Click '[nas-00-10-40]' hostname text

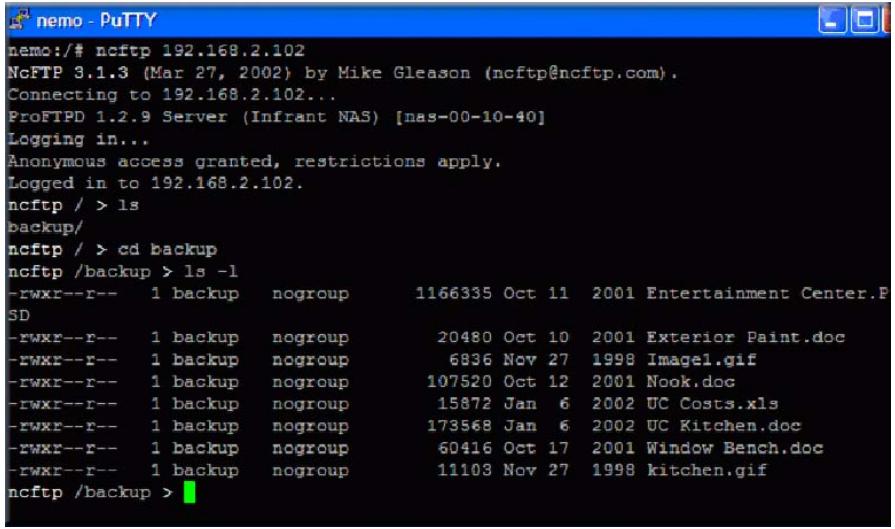(x=470, y=117)
